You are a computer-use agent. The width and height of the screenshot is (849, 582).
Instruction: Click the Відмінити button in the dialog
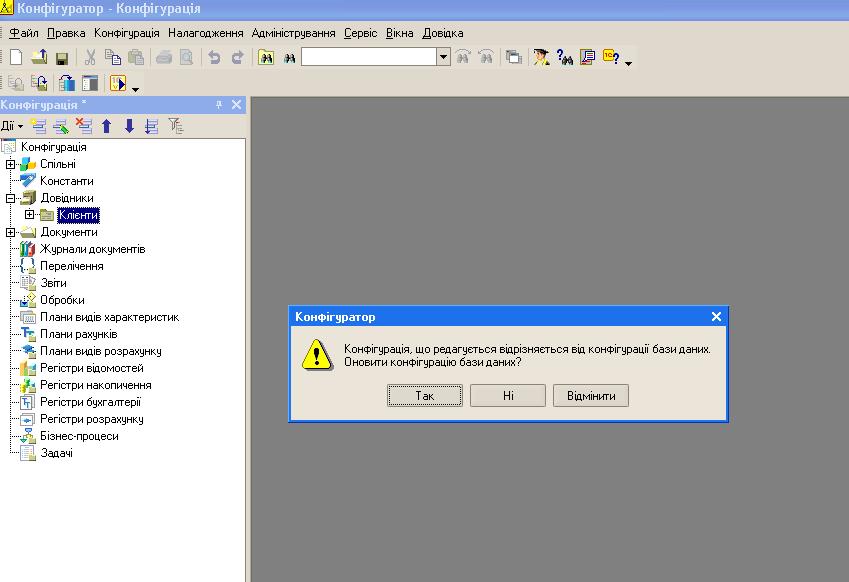(591, 396)
